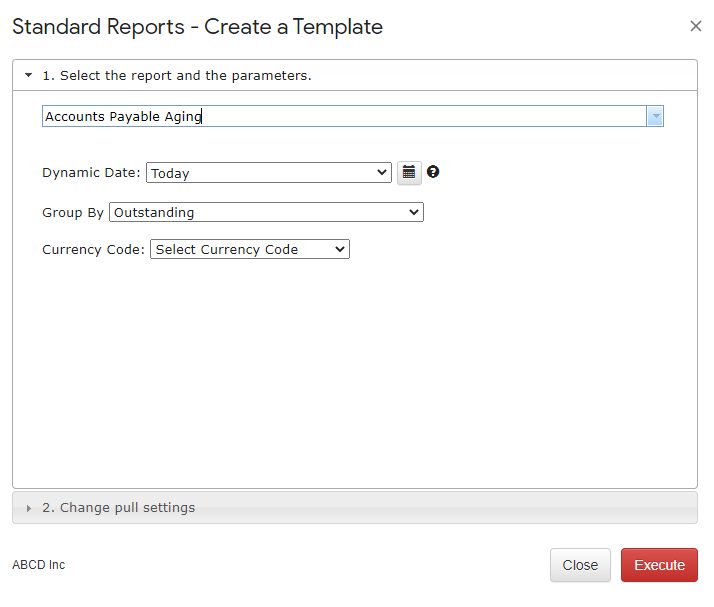Open the report selection combo arrow
Image resolution: width=714 pixels, height=607 pixels.
click(x=655, y=116)
